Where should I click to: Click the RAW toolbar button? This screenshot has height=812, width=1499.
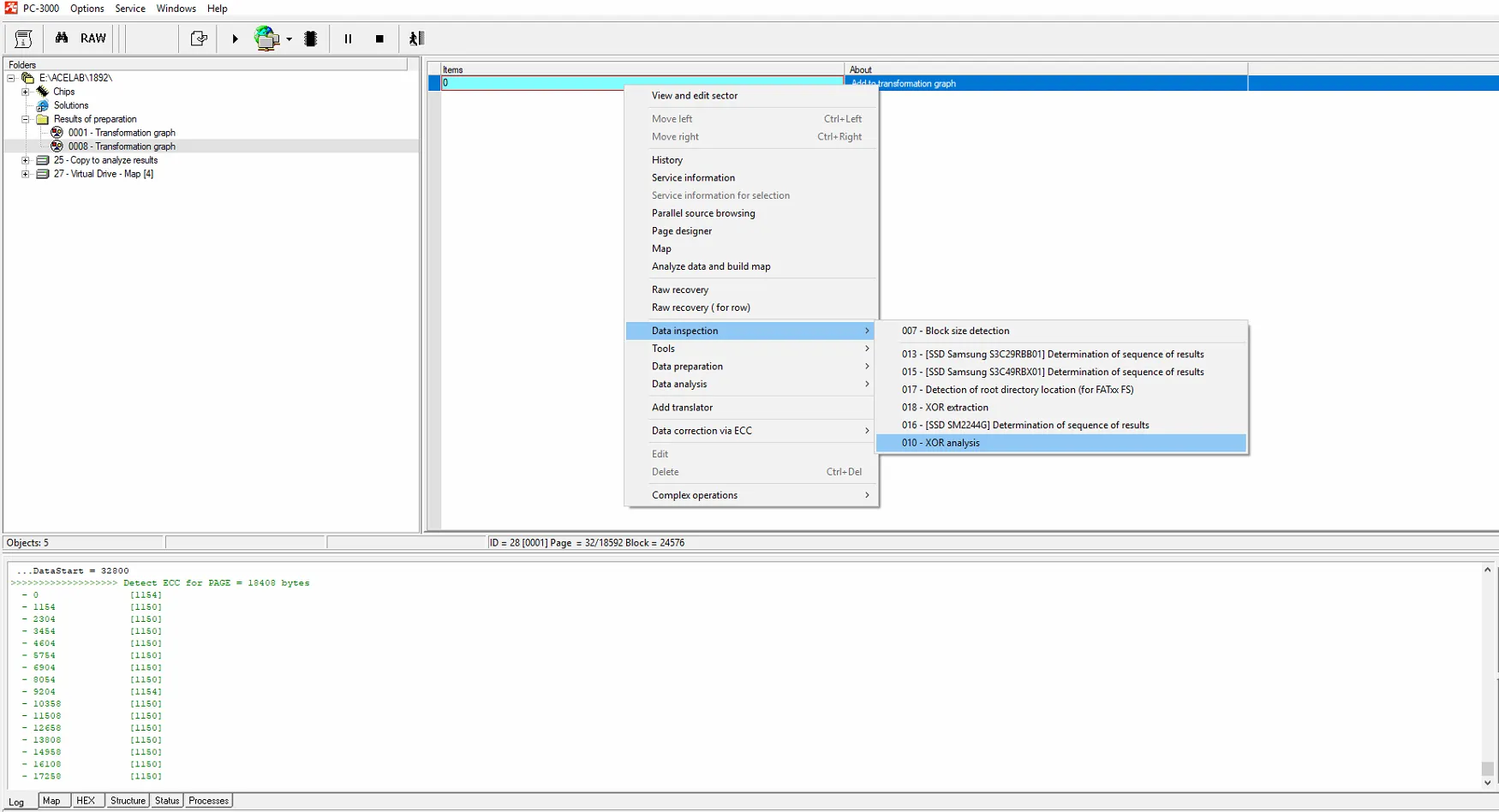pos(93,39)
